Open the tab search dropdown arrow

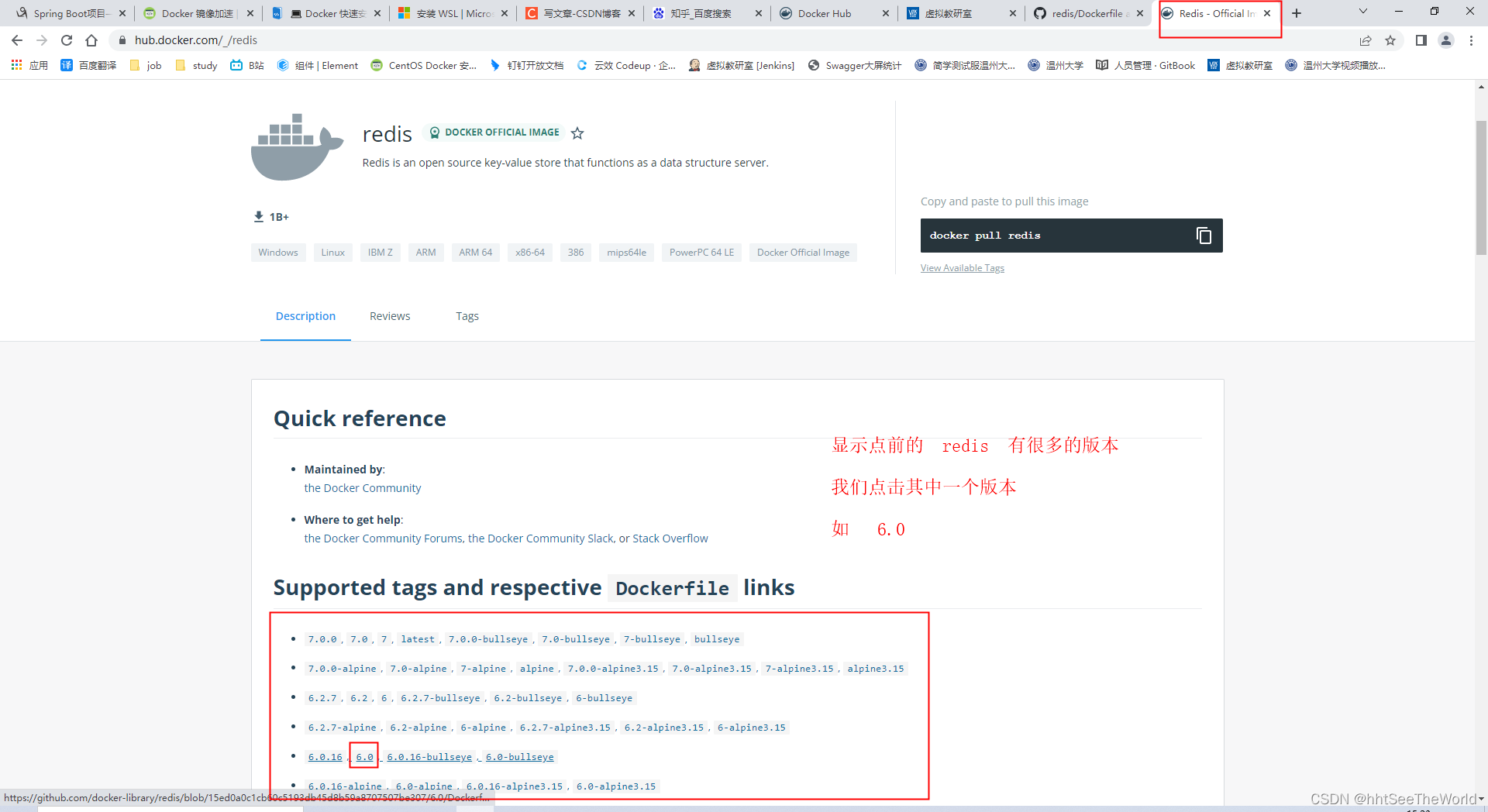pyautogui.click(x=1363, y=12)
